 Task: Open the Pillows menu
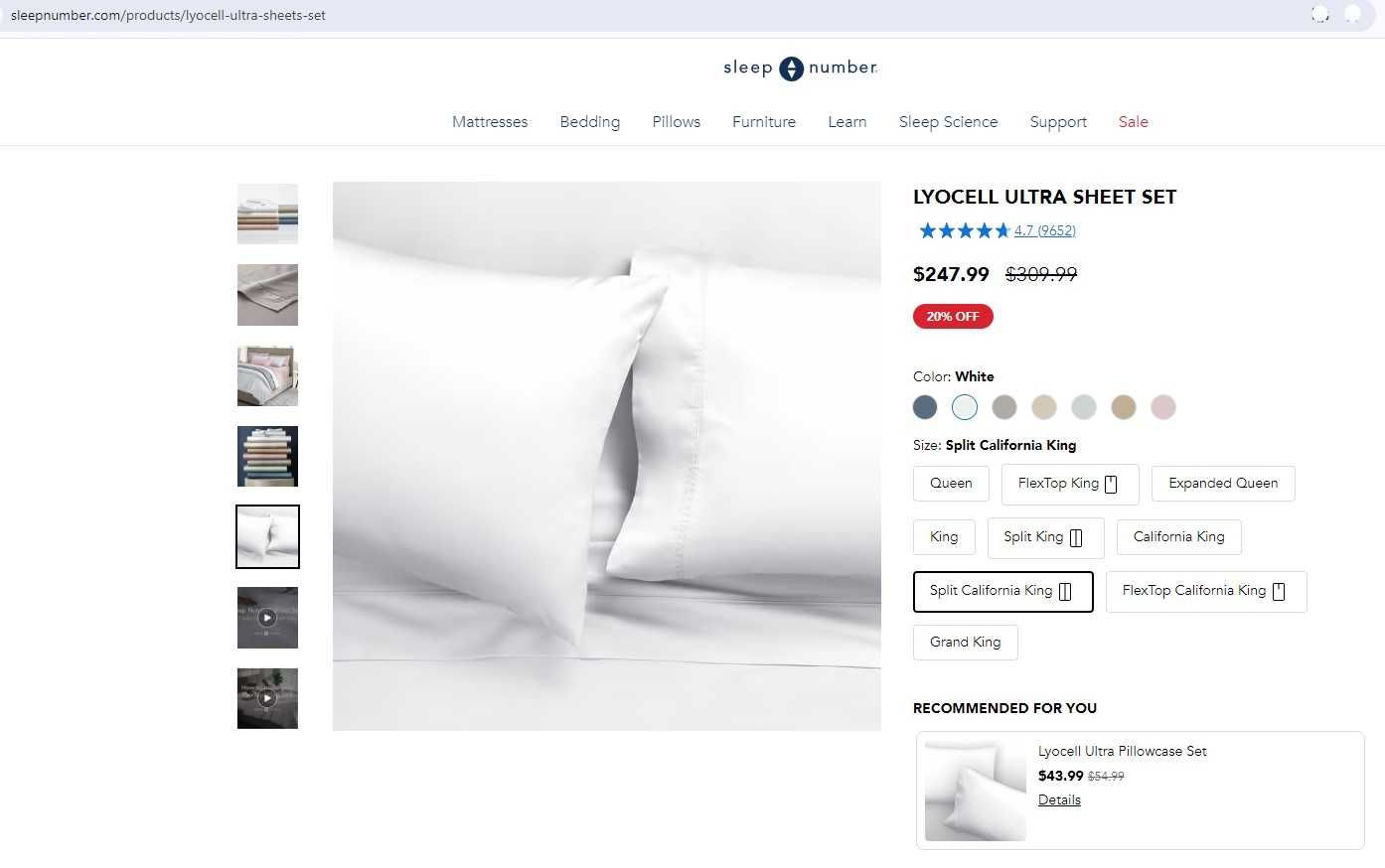click(x=677, y=122)
